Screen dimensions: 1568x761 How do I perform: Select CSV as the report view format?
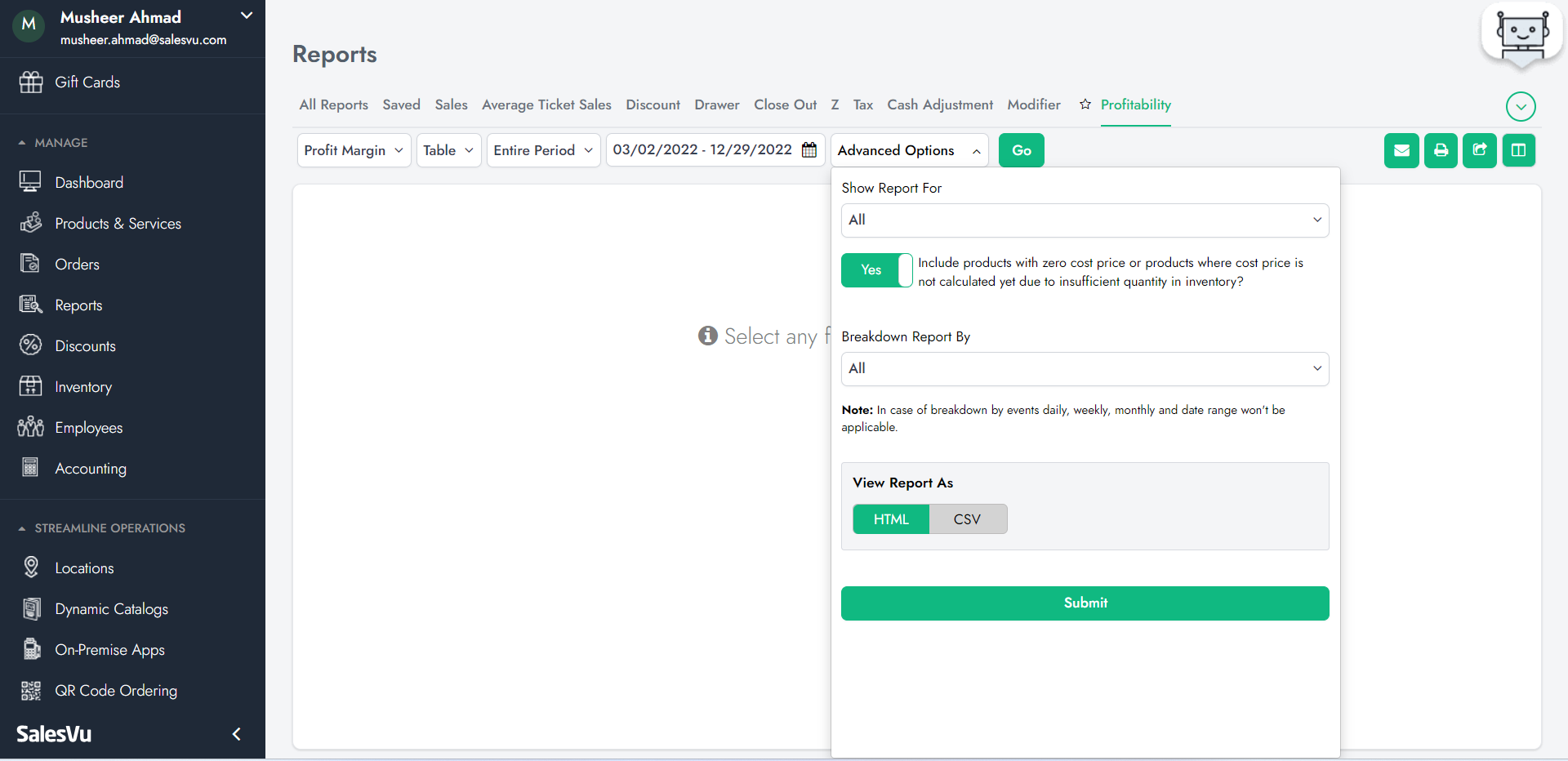[x=967, y=519]
